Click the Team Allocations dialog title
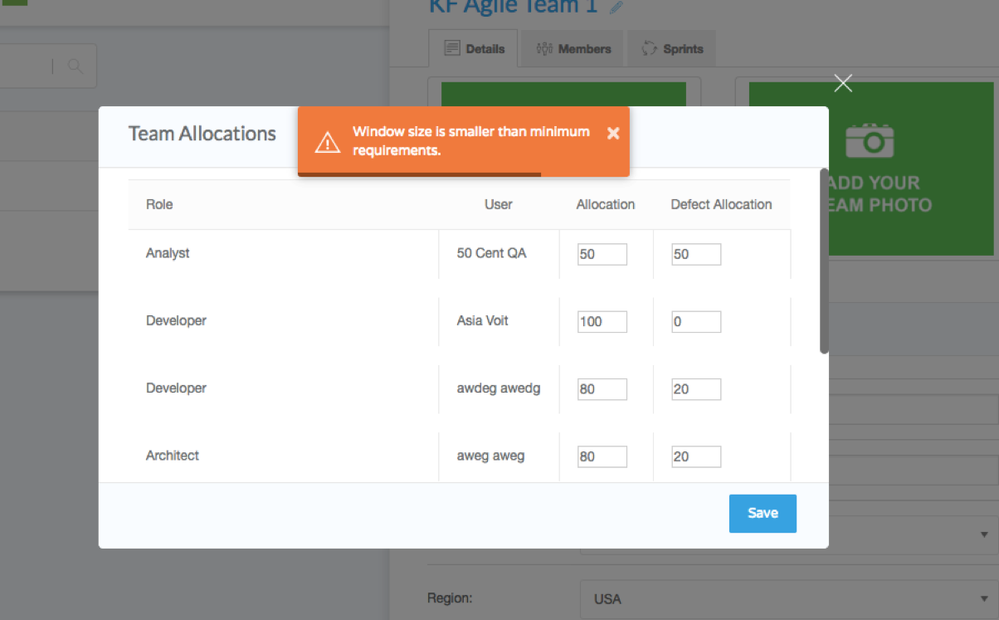This screenshot has height=620, width=999. tap(202, 134)
